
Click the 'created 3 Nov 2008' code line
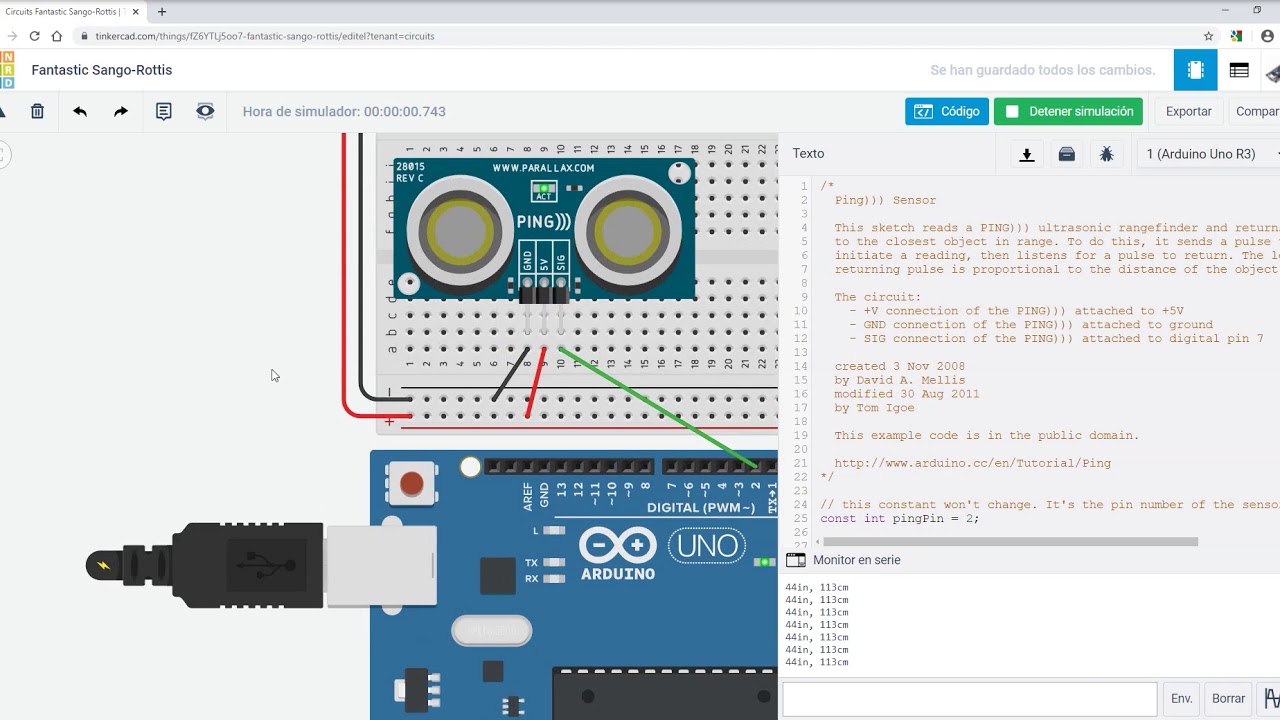[899, 367]
